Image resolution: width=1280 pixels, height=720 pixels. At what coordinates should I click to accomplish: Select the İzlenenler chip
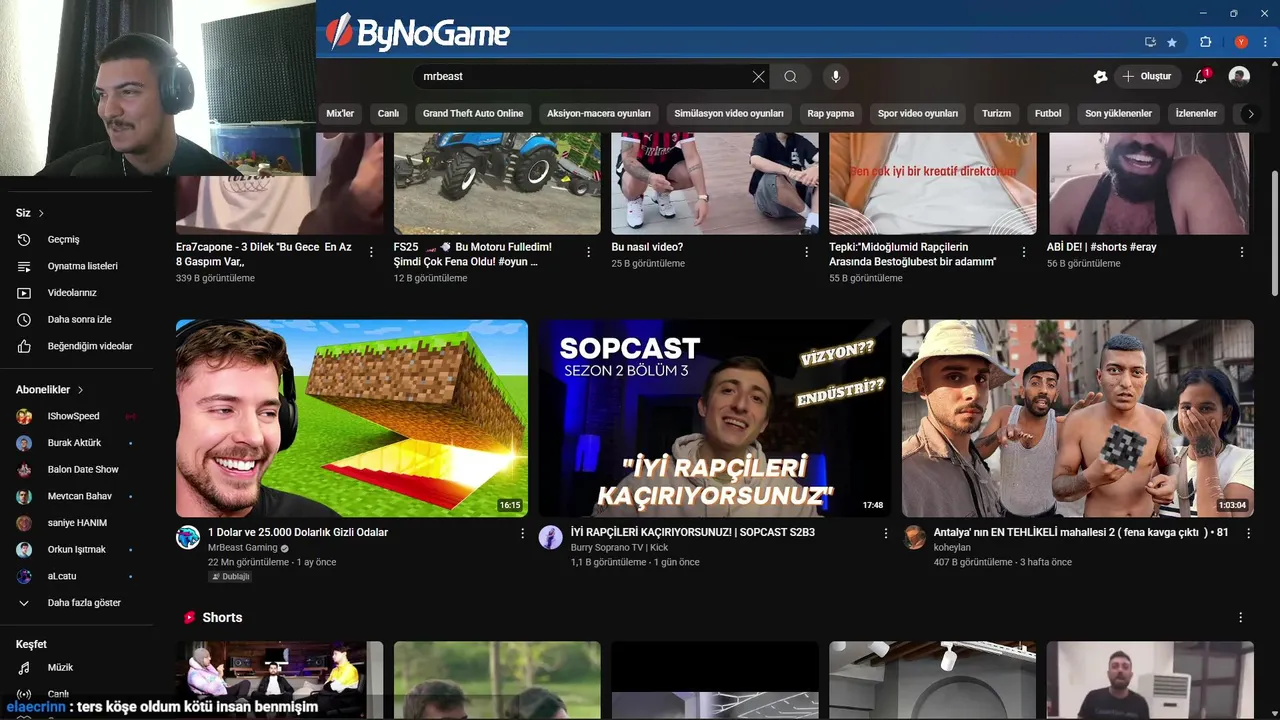point(1196,113)
